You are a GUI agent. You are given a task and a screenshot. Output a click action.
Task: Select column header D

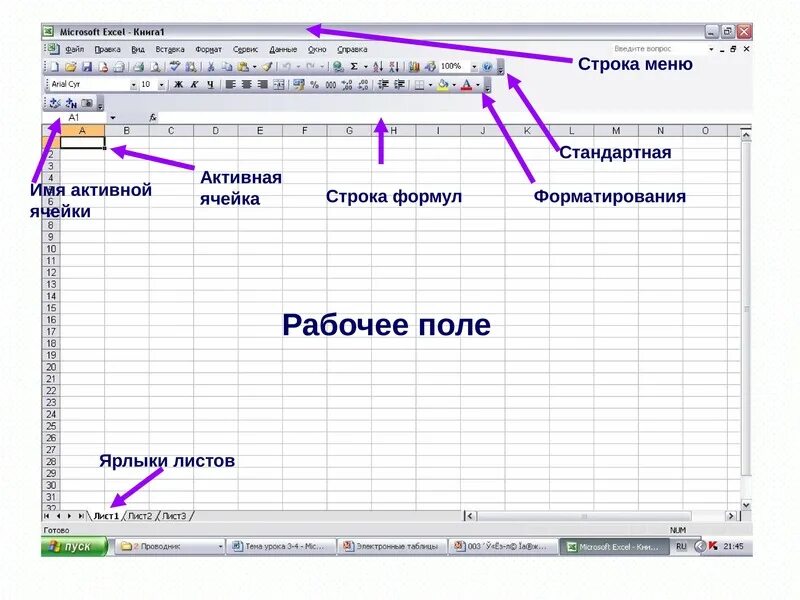pos(215,131)
